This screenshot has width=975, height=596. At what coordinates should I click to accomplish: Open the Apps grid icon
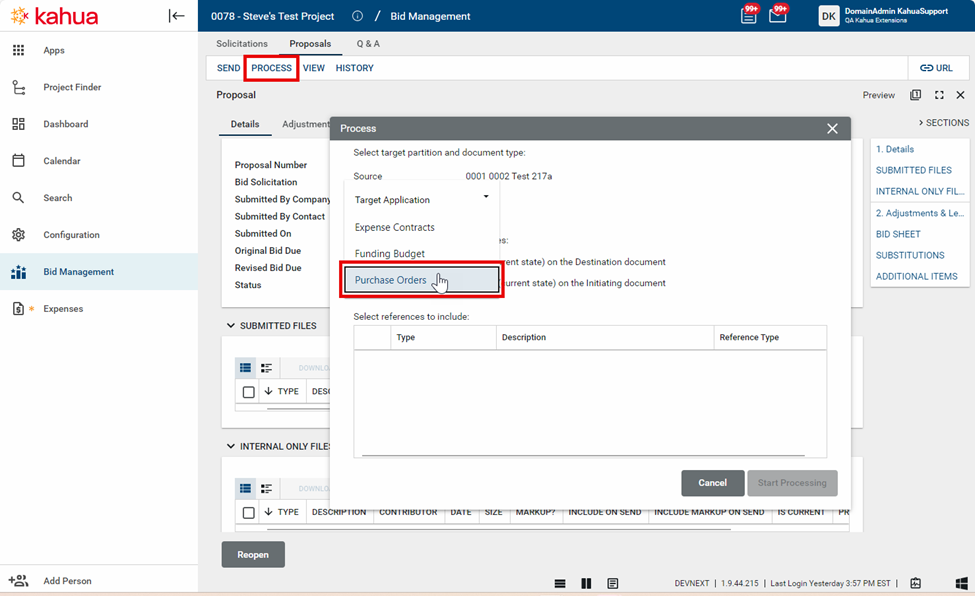[18, 50]
